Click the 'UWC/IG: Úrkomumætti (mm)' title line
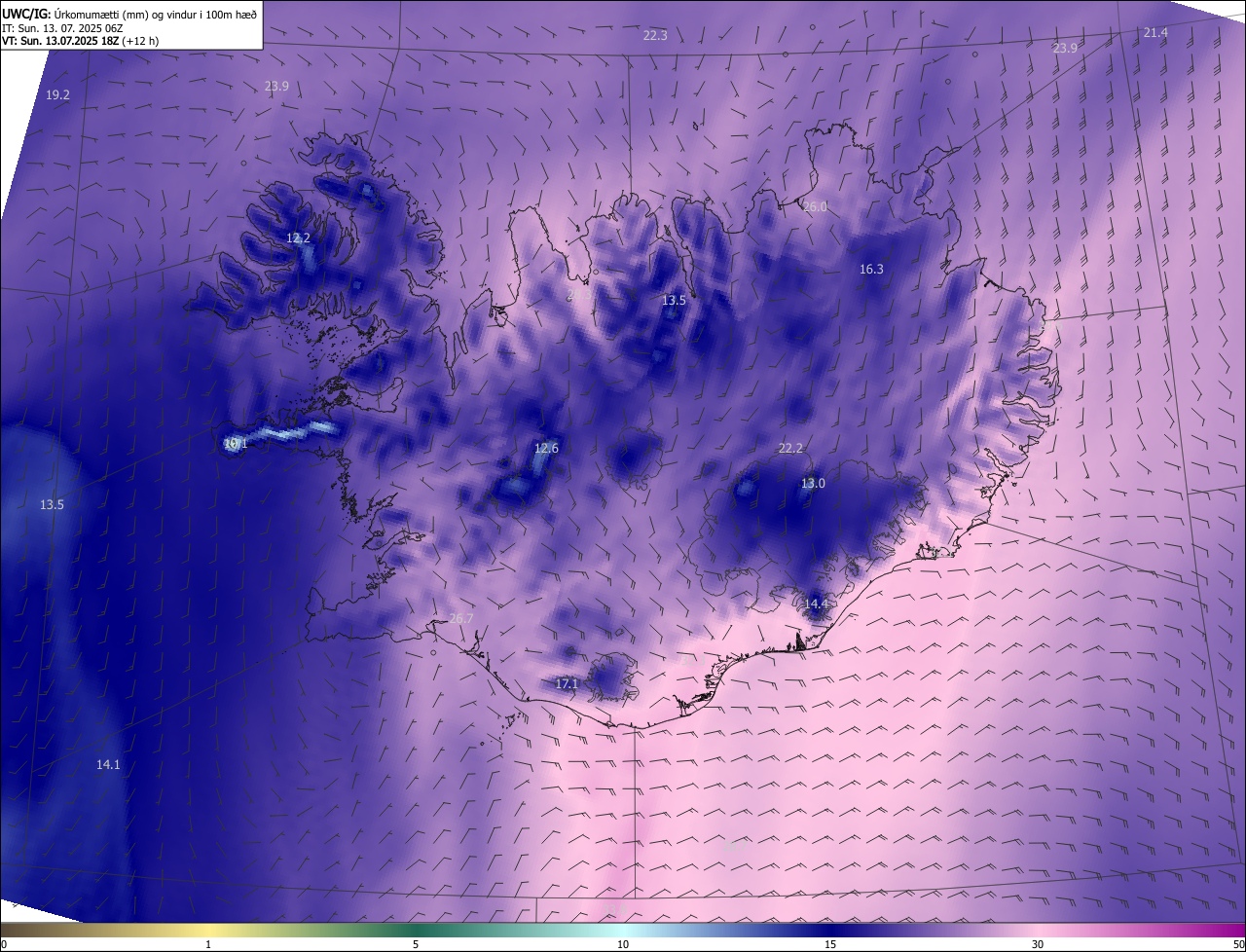Viewport: 1246px width, 952px height. (x=130, y=14)
